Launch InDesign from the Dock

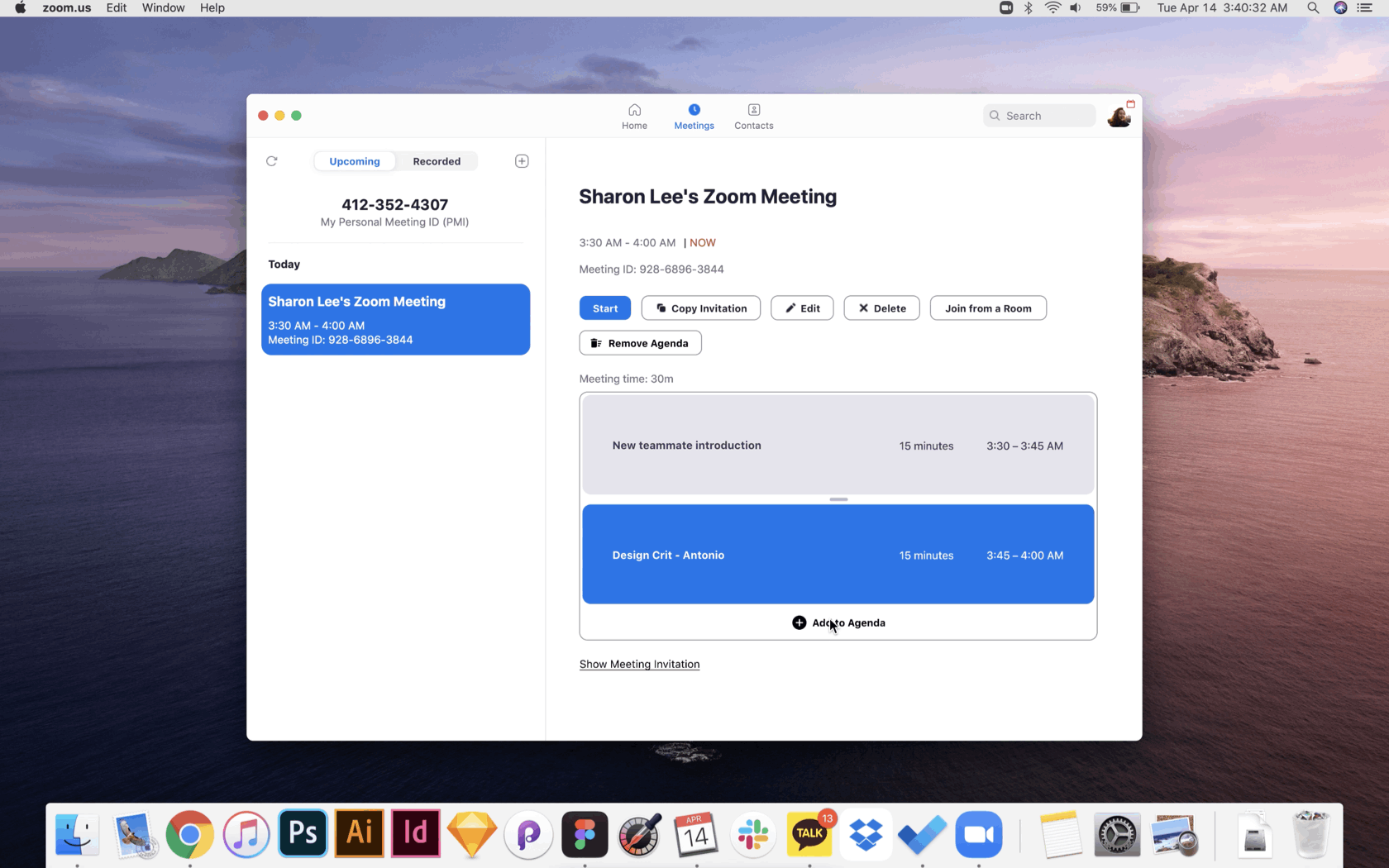pyautogui.click(x=415, y=833)
